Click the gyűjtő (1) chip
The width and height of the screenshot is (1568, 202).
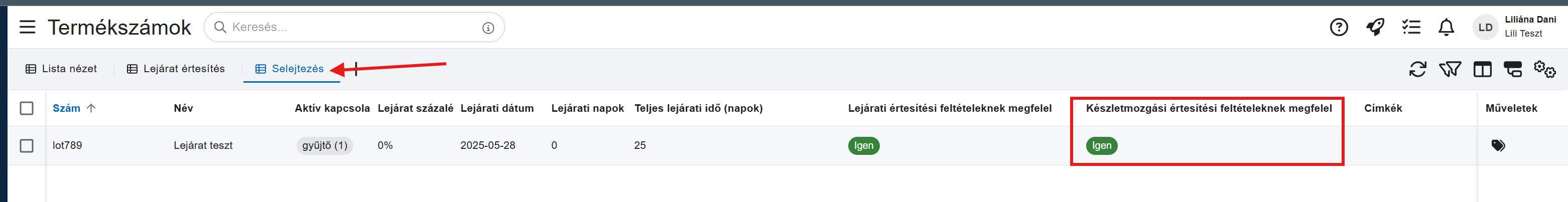pos(324,145)
